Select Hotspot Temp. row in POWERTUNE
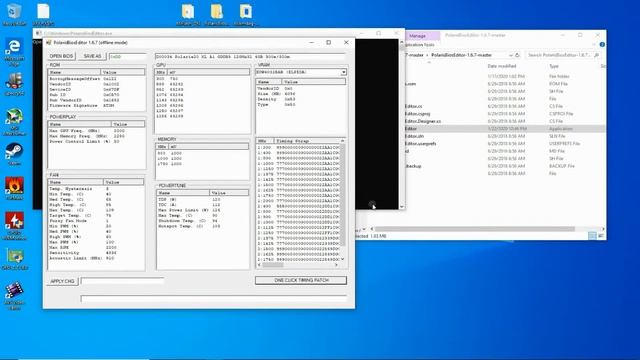This screenshot has height=360, width=640. pos(203,226)
